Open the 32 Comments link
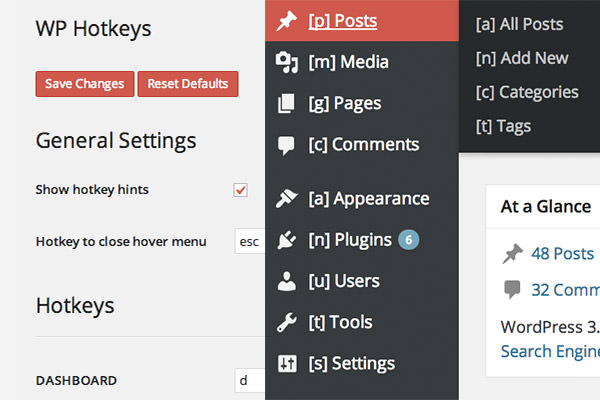 click(x=566, y=290)
